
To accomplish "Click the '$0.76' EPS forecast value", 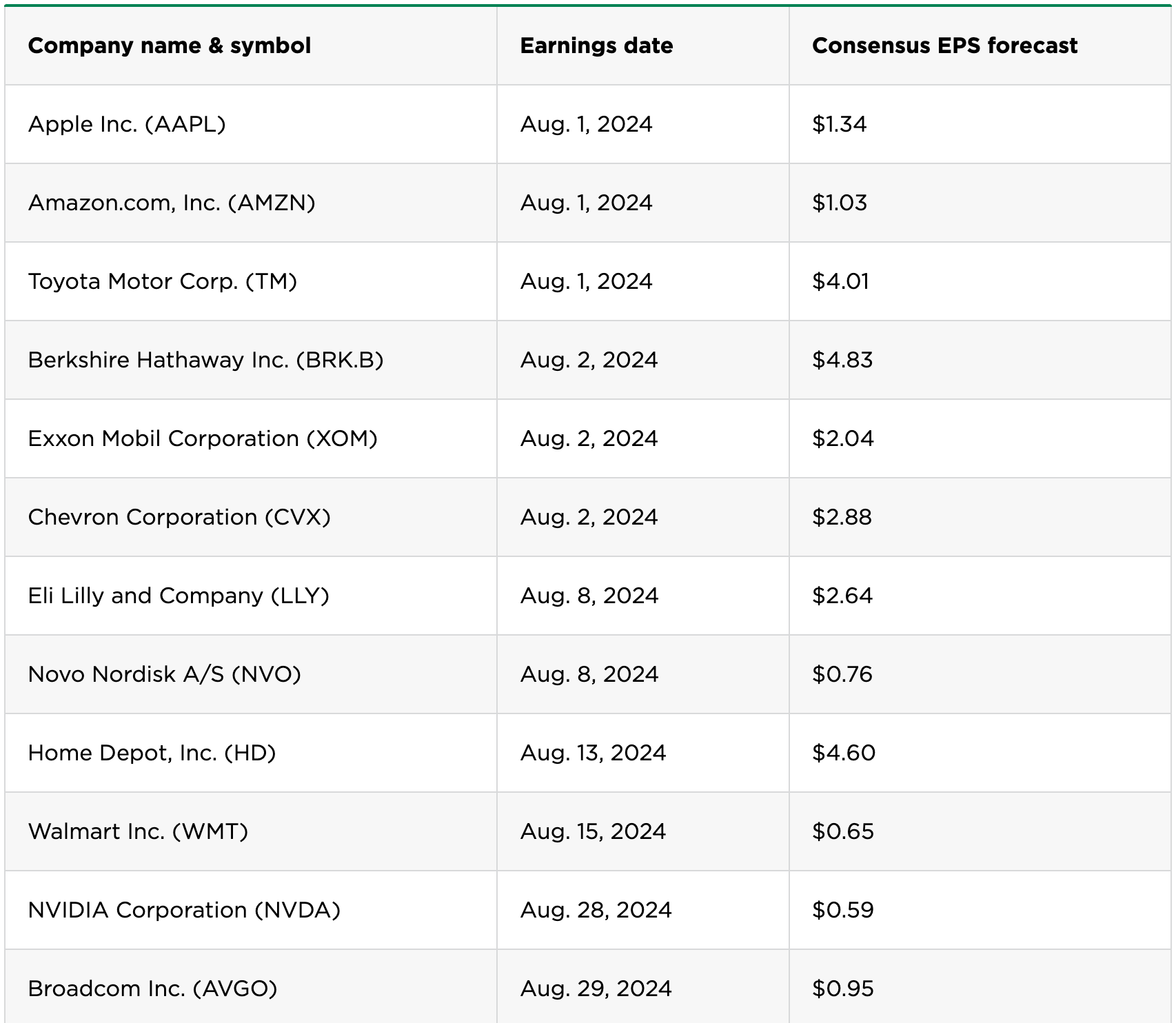I will tap(842, 674).
